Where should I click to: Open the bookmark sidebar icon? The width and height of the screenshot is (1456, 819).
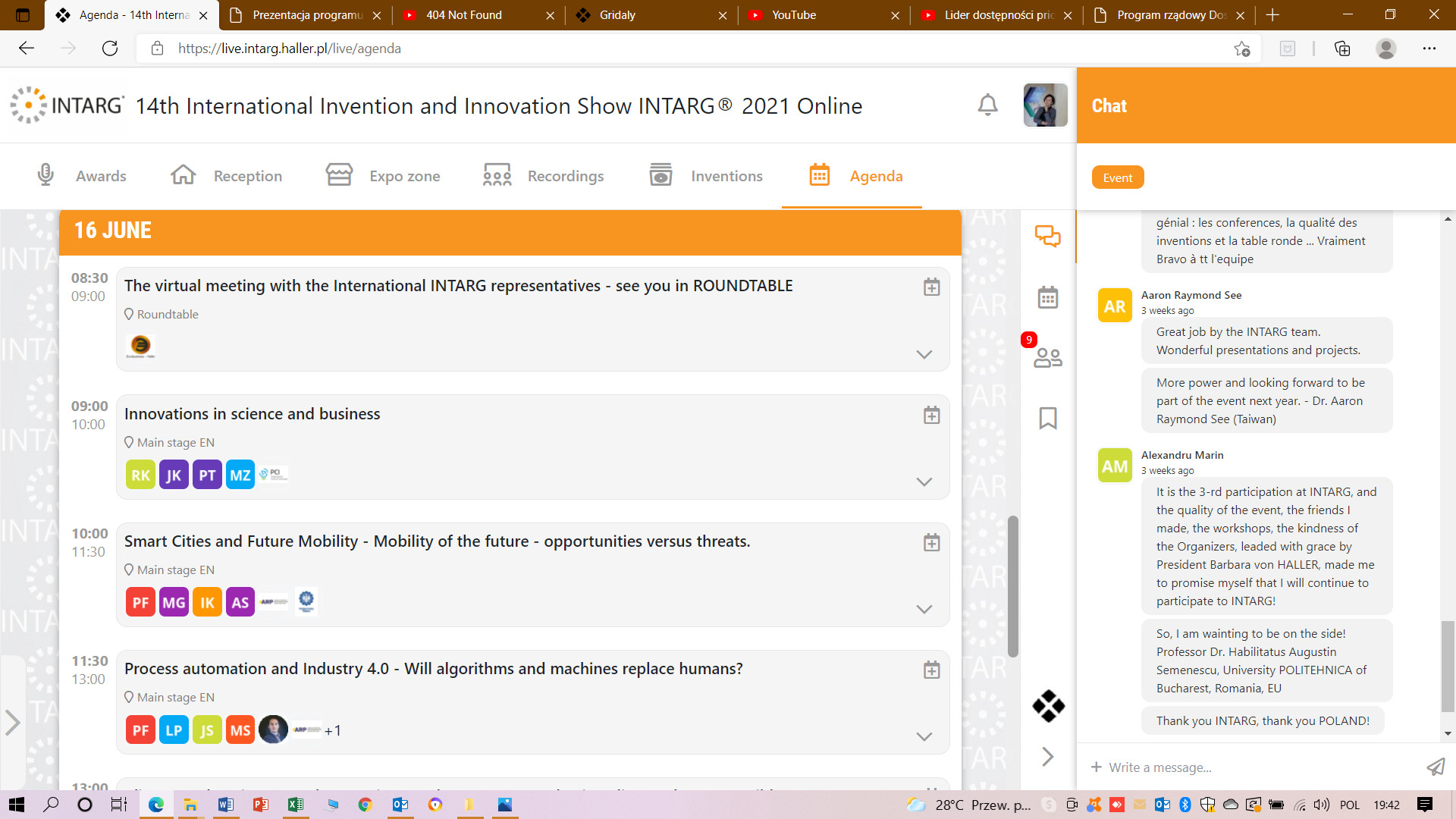[x=1048, y=418]
